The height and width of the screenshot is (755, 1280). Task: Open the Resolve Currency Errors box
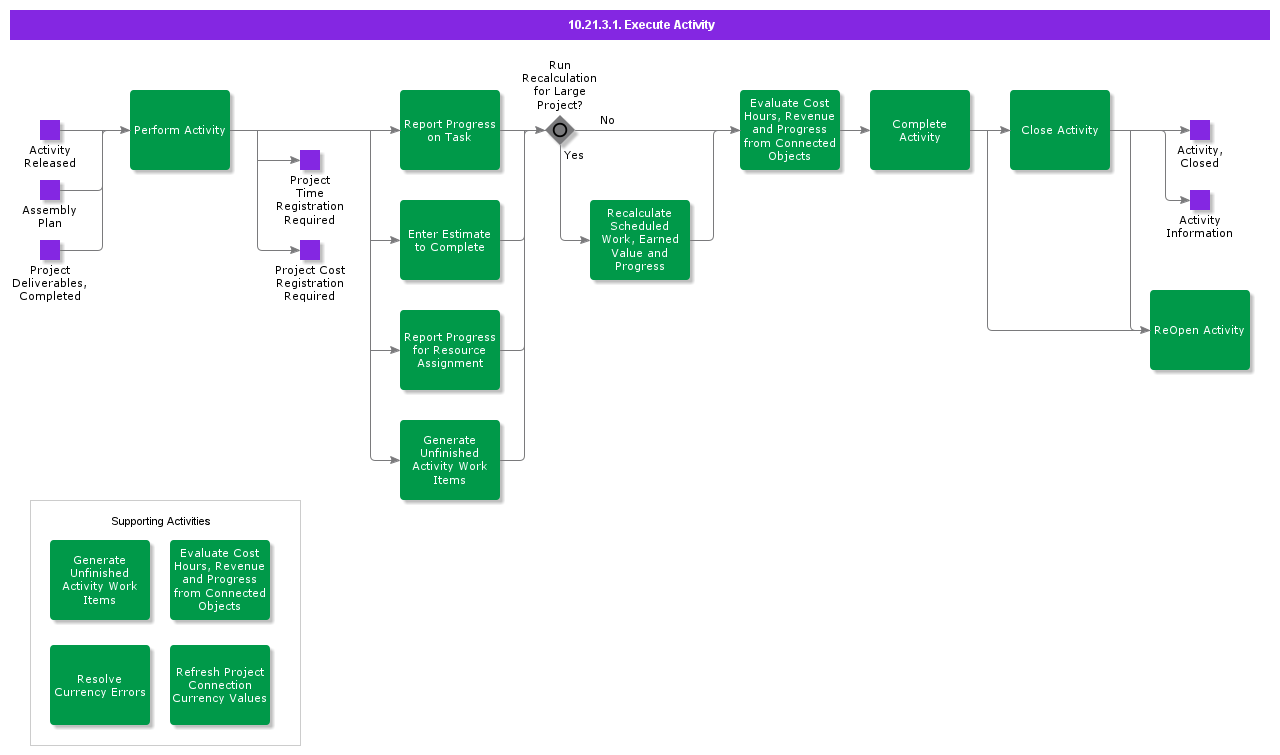[x=100, y=685]
